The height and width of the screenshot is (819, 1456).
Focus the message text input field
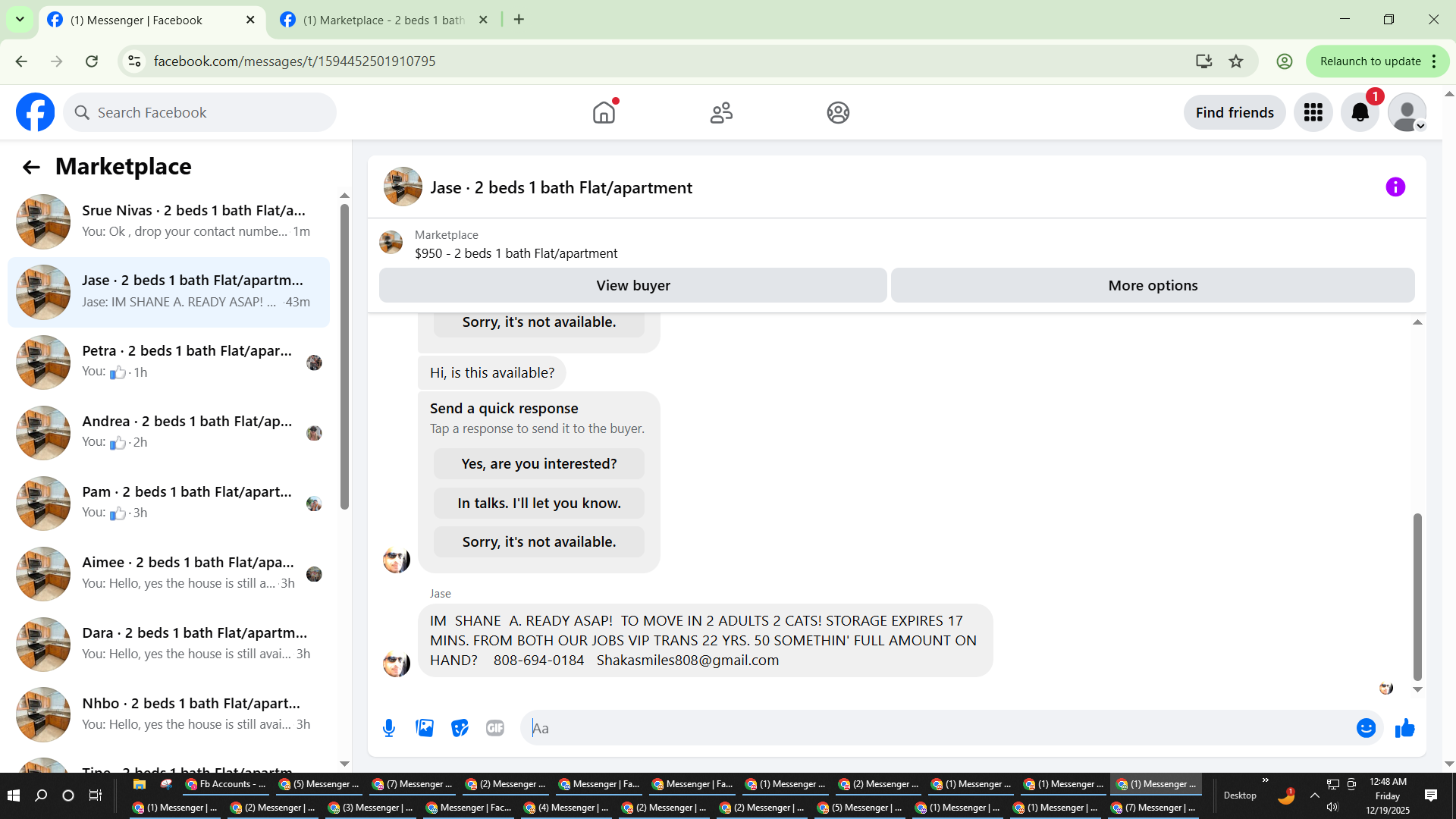point(940,728)
